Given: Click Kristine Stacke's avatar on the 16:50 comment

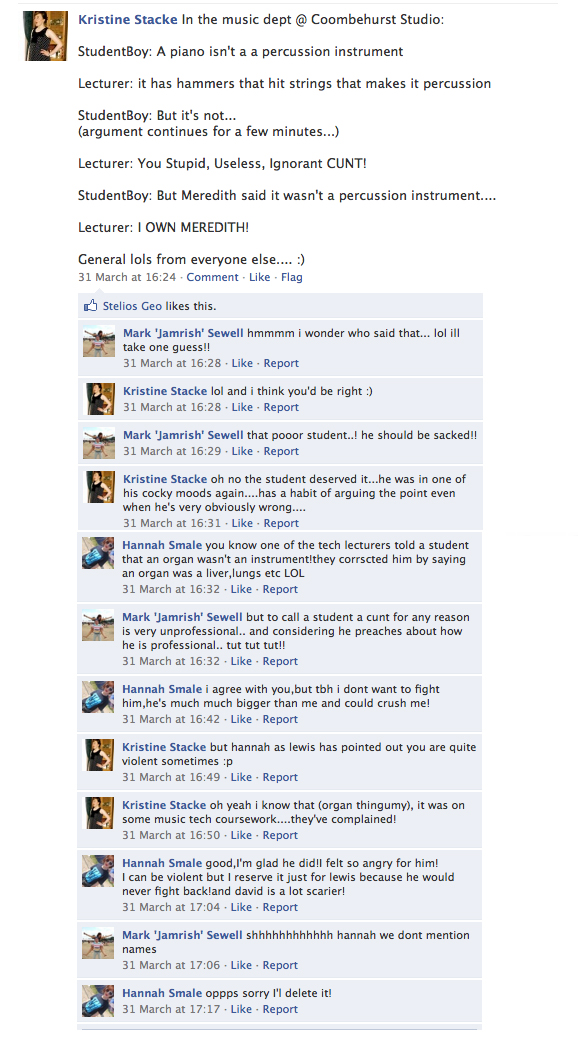Looking at the screenshot, I should [x=98, y=813].
